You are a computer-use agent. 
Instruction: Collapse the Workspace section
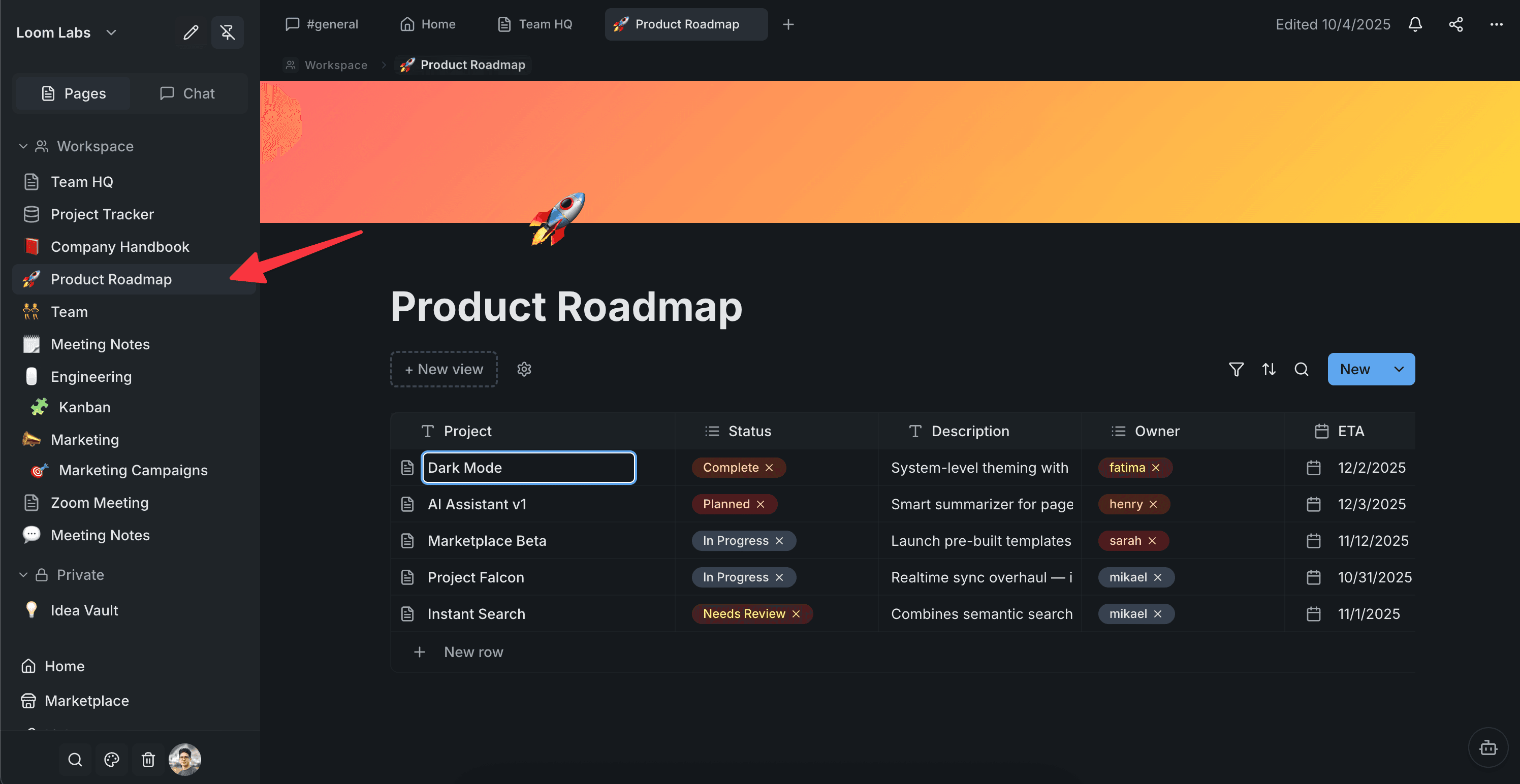coord(23,146)
